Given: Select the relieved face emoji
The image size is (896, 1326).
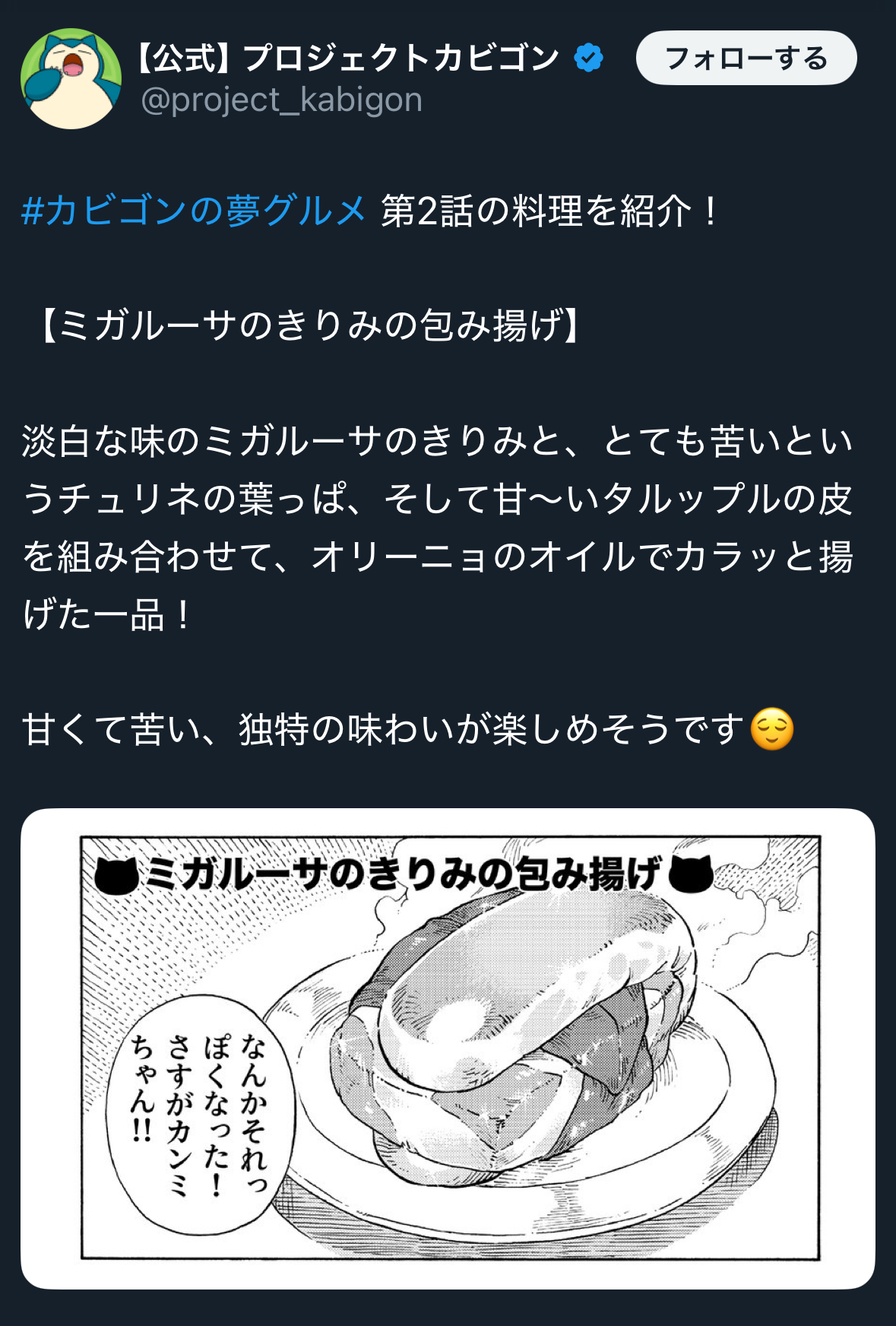Looking at the screenshot, I should (x=772, y=729).
